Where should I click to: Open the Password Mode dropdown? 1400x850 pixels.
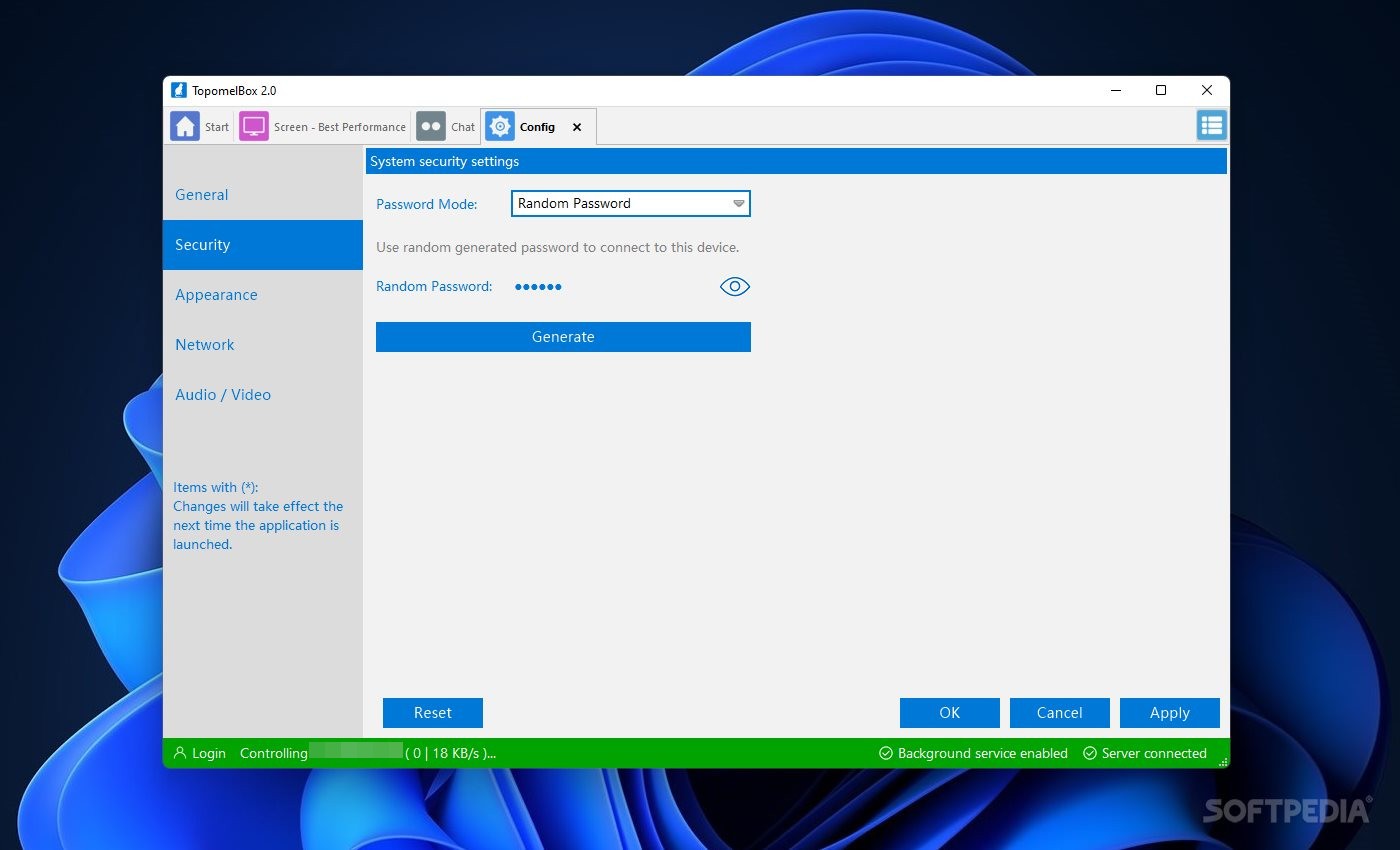(x=631, y=203)
